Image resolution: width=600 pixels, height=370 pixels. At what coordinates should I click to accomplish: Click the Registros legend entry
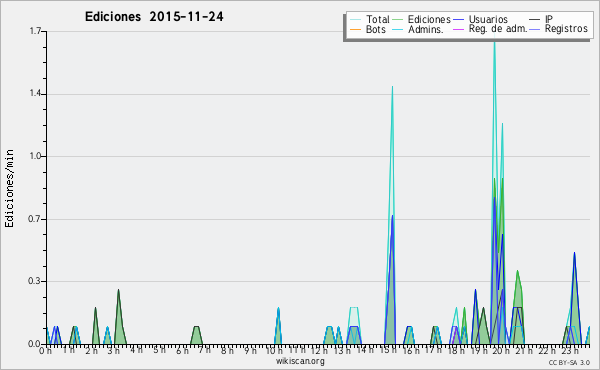[x=566, y=29]
